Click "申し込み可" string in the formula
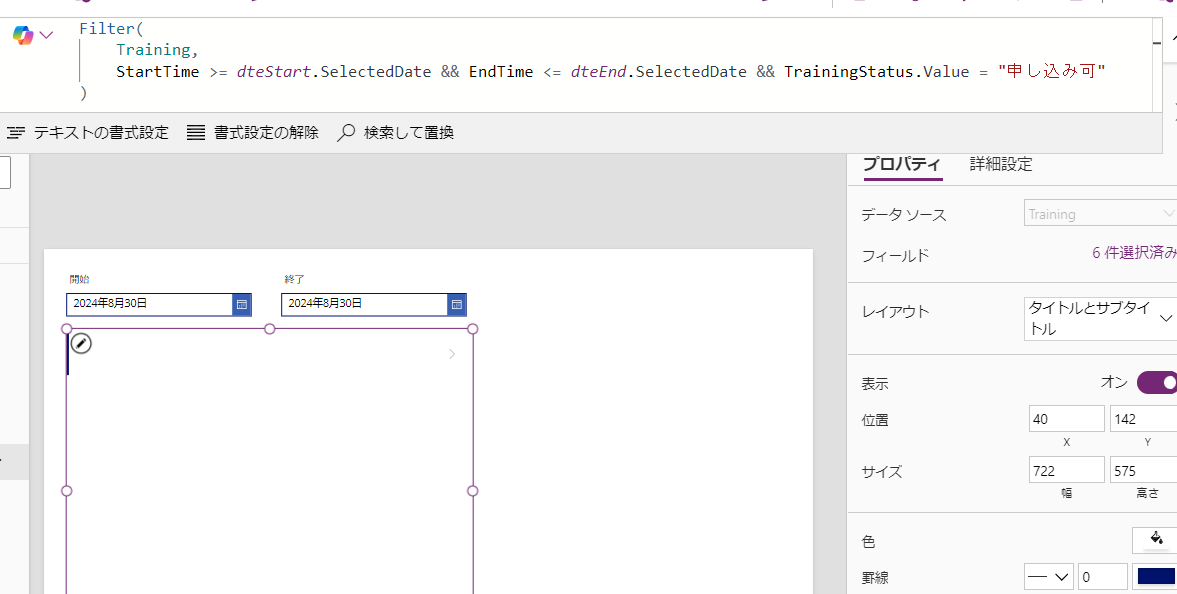 tap(1052, 72)
